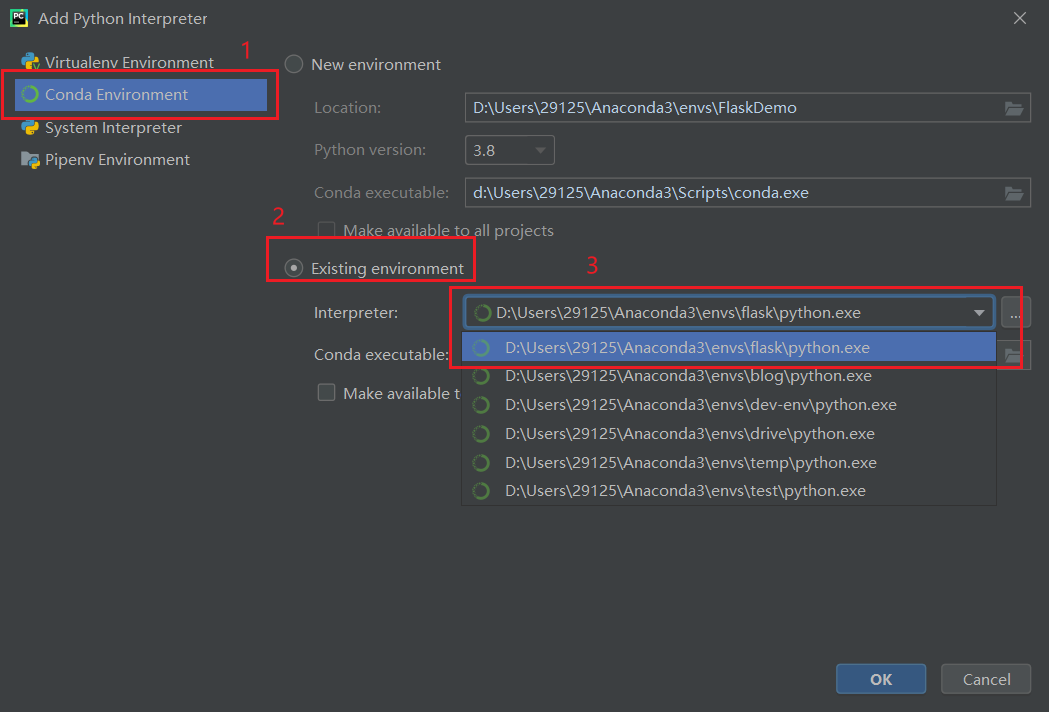Select Pipenv Environment in sidebar
This screenshot has height=712, width=1049.
[117, 159]
